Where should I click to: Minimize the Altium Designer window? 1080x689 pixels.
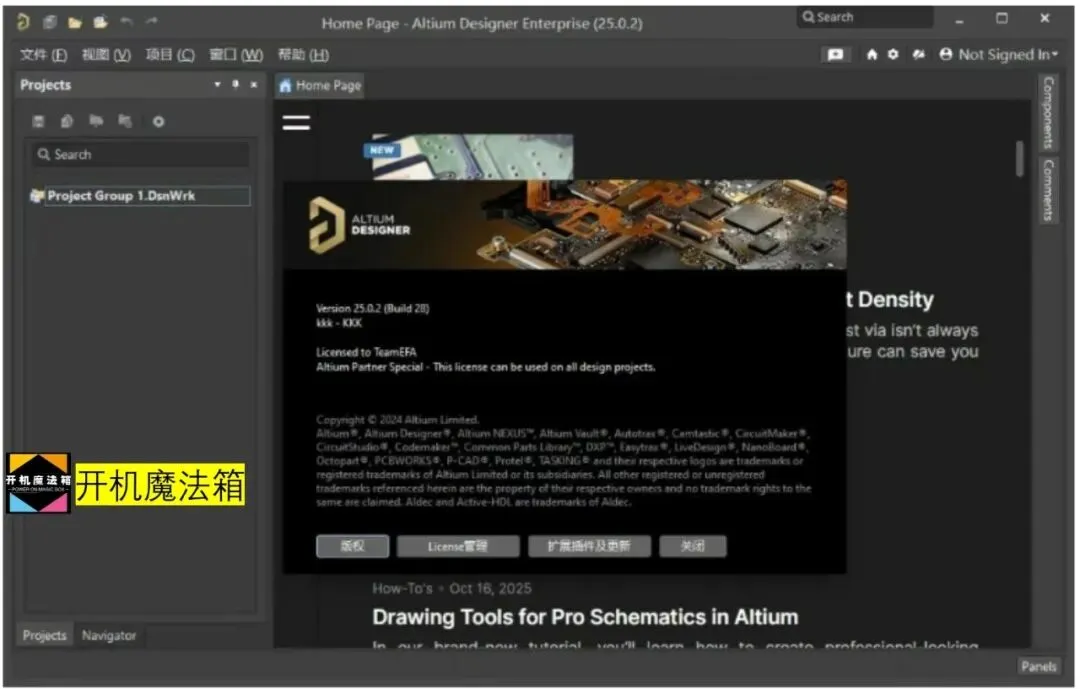click(959, 21)
